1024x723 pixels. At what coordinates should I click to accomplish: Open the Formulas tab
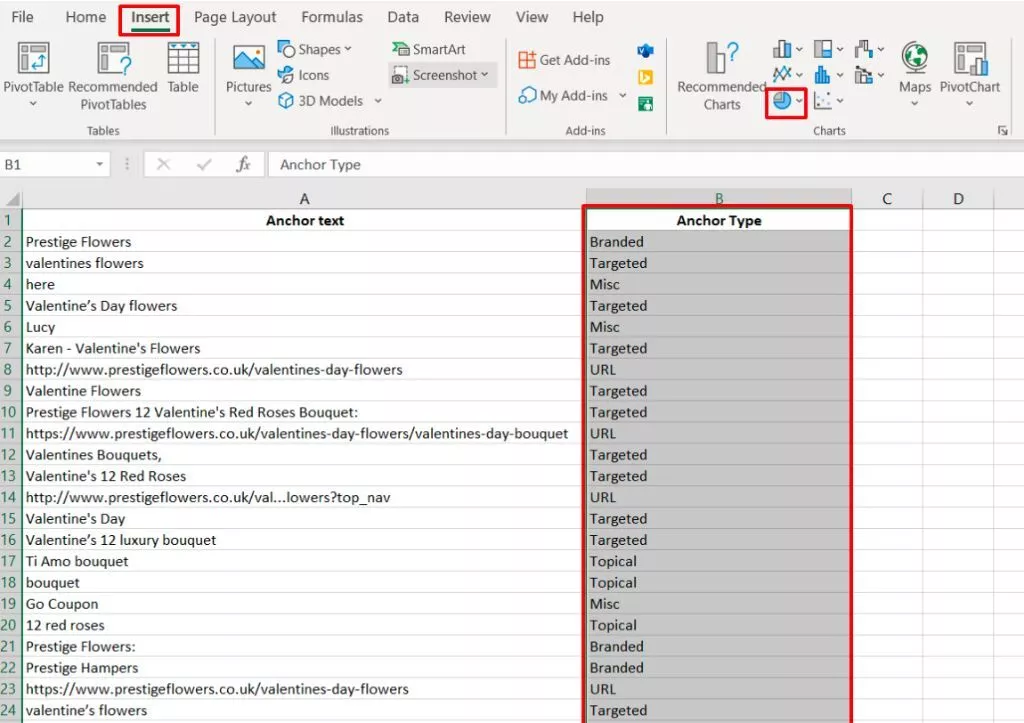pyautogui.click(x=331, y=17)
